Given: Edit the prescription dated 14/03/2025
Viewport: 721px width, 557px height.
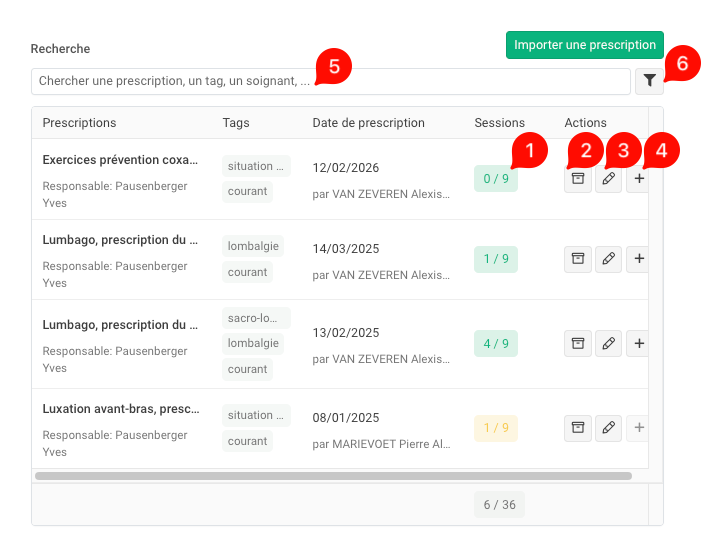Looking at the screenshot, I should pyautogui.click(x=608, y=259).
